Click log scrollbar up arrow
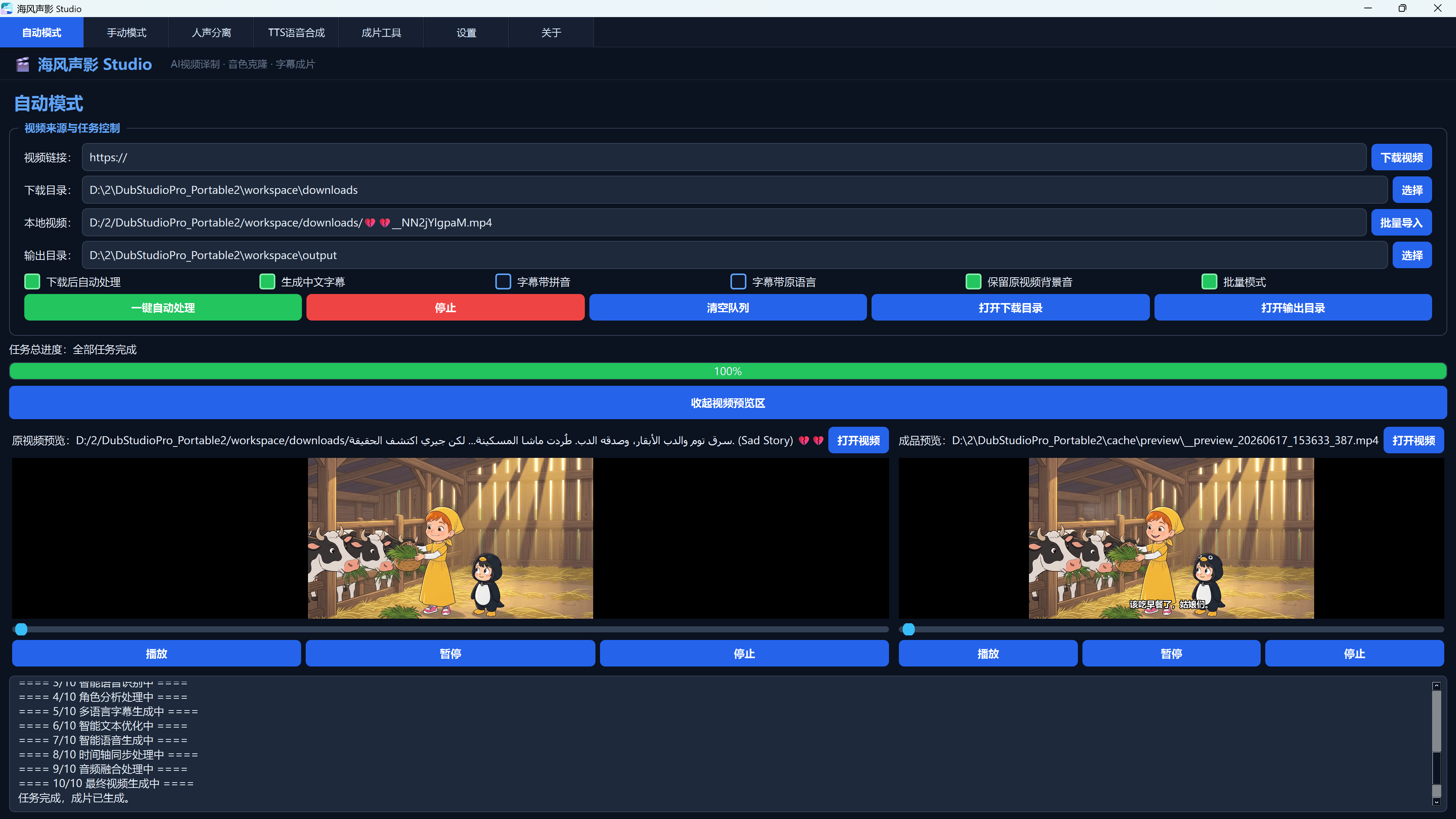Image resolution: width=1456 pixels, height=819 pixels. [1436, 685]
